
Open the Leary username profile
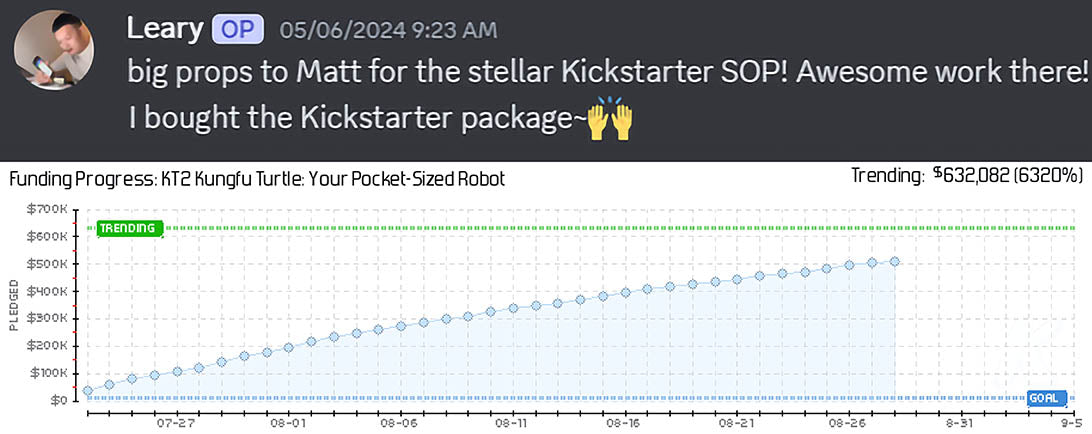[x=164, y=29]
